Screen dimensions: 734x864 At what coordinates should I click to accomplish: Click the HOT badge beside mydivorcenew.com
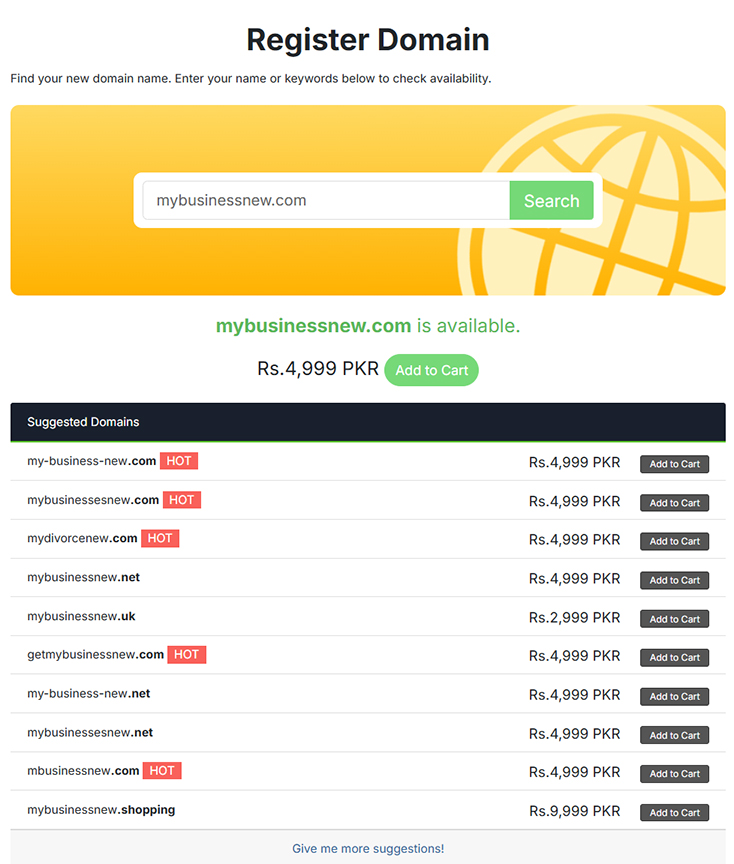click(160, 538)
